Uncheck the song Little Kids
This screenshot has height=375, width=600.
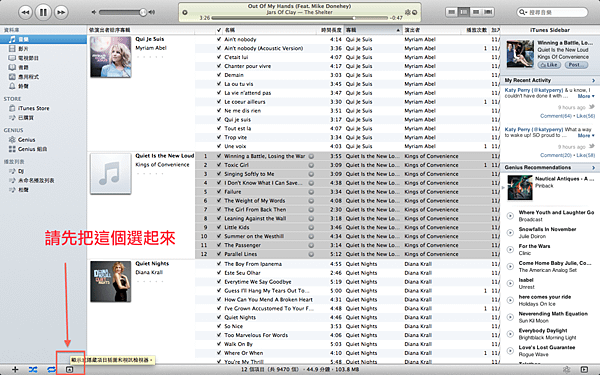tap(219, 227)
